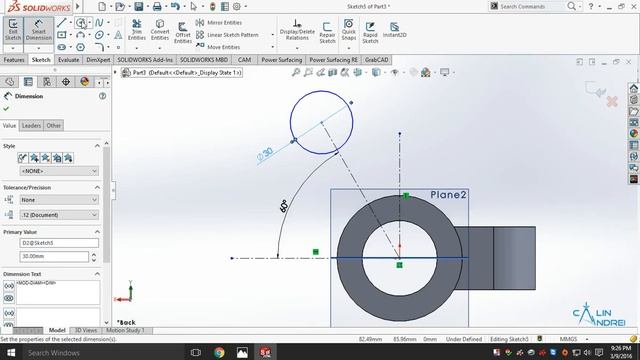Click the Print icon
Screen dimensions: 640x360
tap(157, 6)
